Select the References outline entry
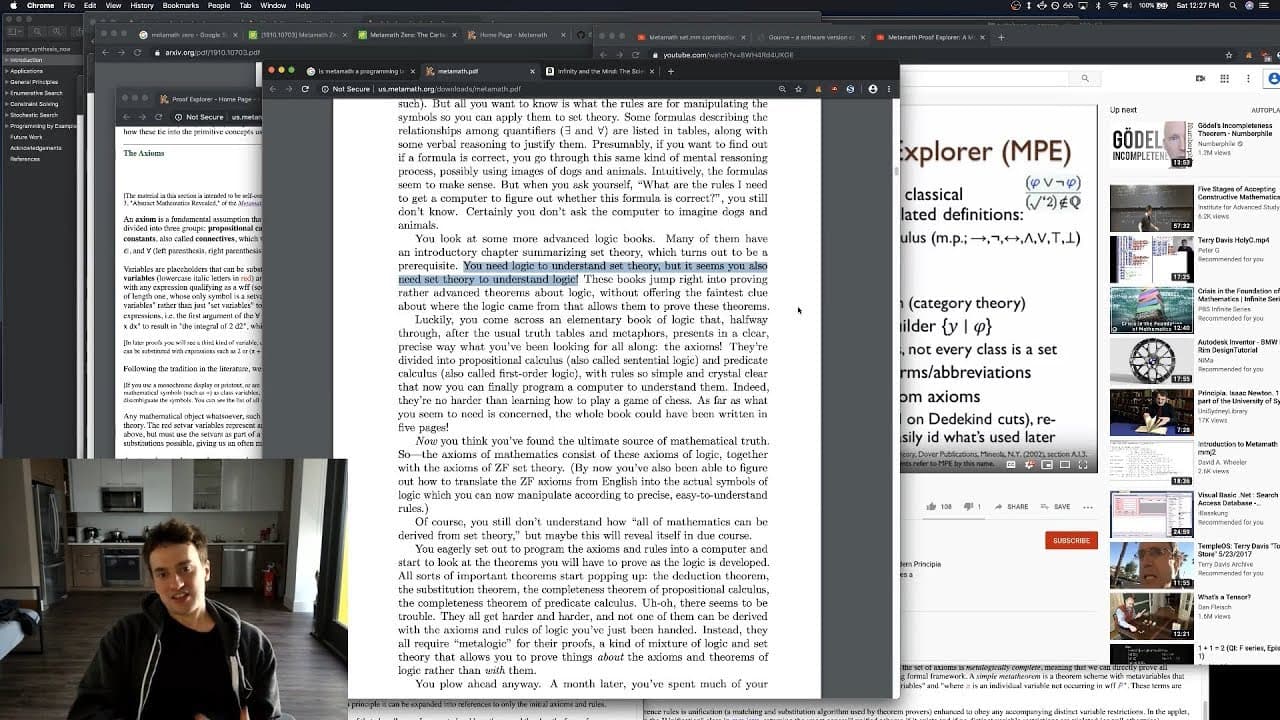Screen dimensions: 1280x720 pos(25,159)
